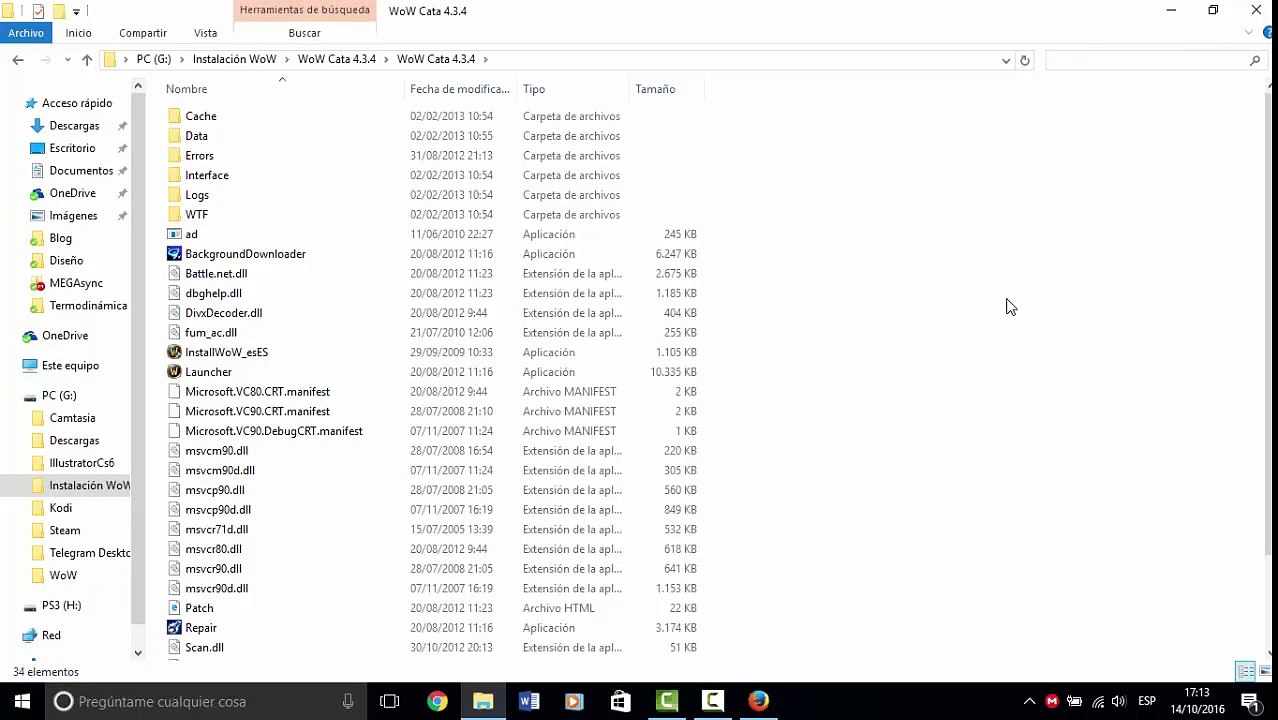This screenshot has height=720, width=1278.
Task: Select the Errors folder icon
Action: [x=174, y=156]
